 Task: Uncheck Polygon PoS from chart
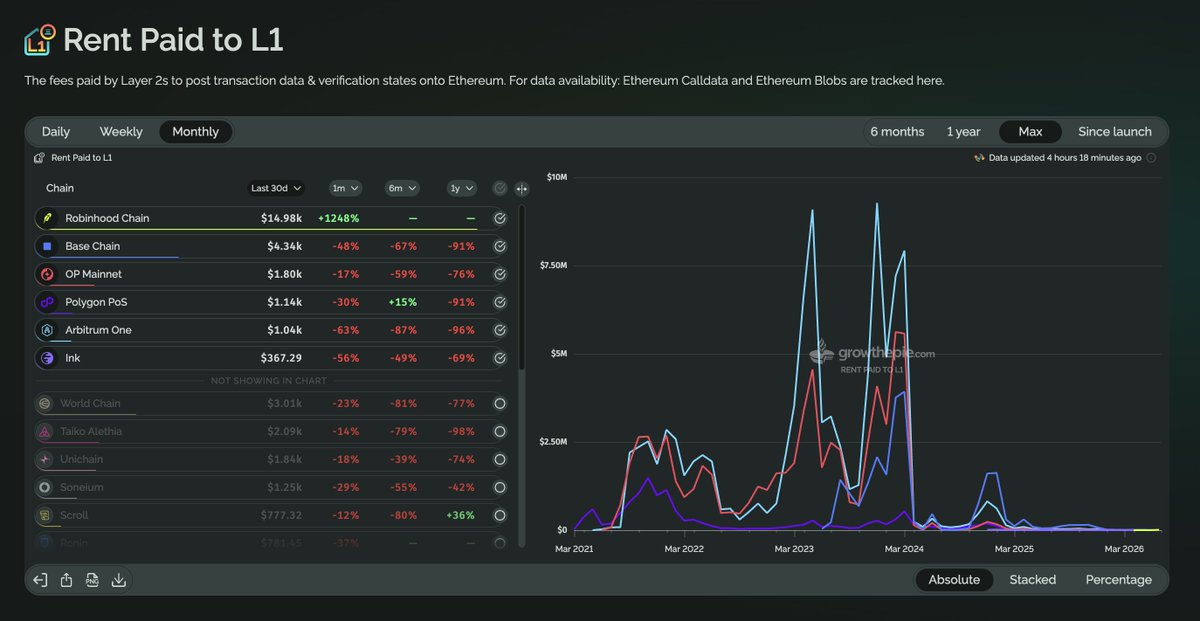pyautogui.click(x=500, y=302)
